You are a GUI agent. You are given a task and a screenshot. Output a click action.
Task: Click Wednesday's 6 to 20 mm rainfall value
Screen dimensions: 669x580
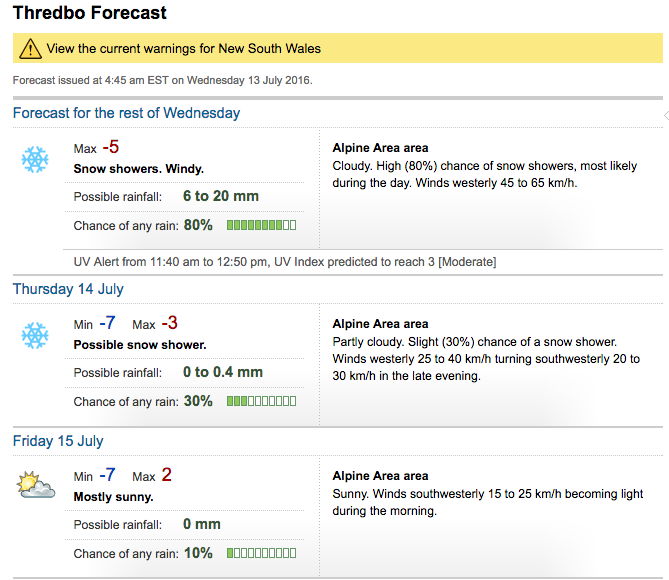(x=221, y=196)
